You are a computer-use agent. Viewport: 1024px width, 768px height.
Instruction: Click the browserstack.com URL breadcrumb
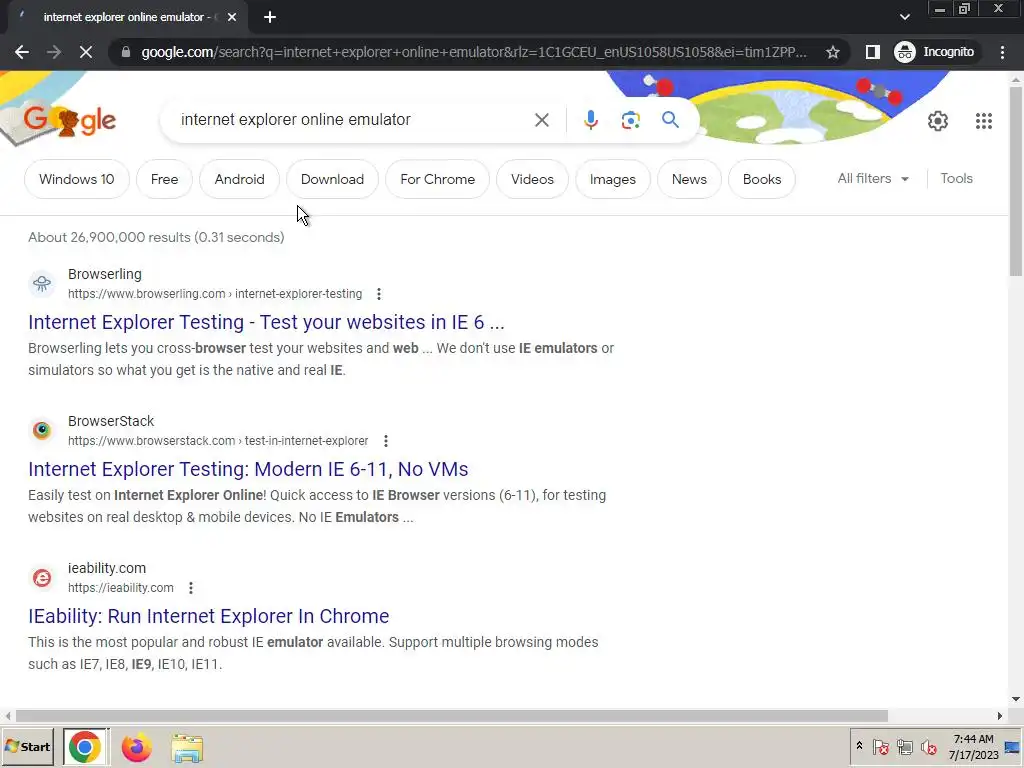[x=218, y=441]
